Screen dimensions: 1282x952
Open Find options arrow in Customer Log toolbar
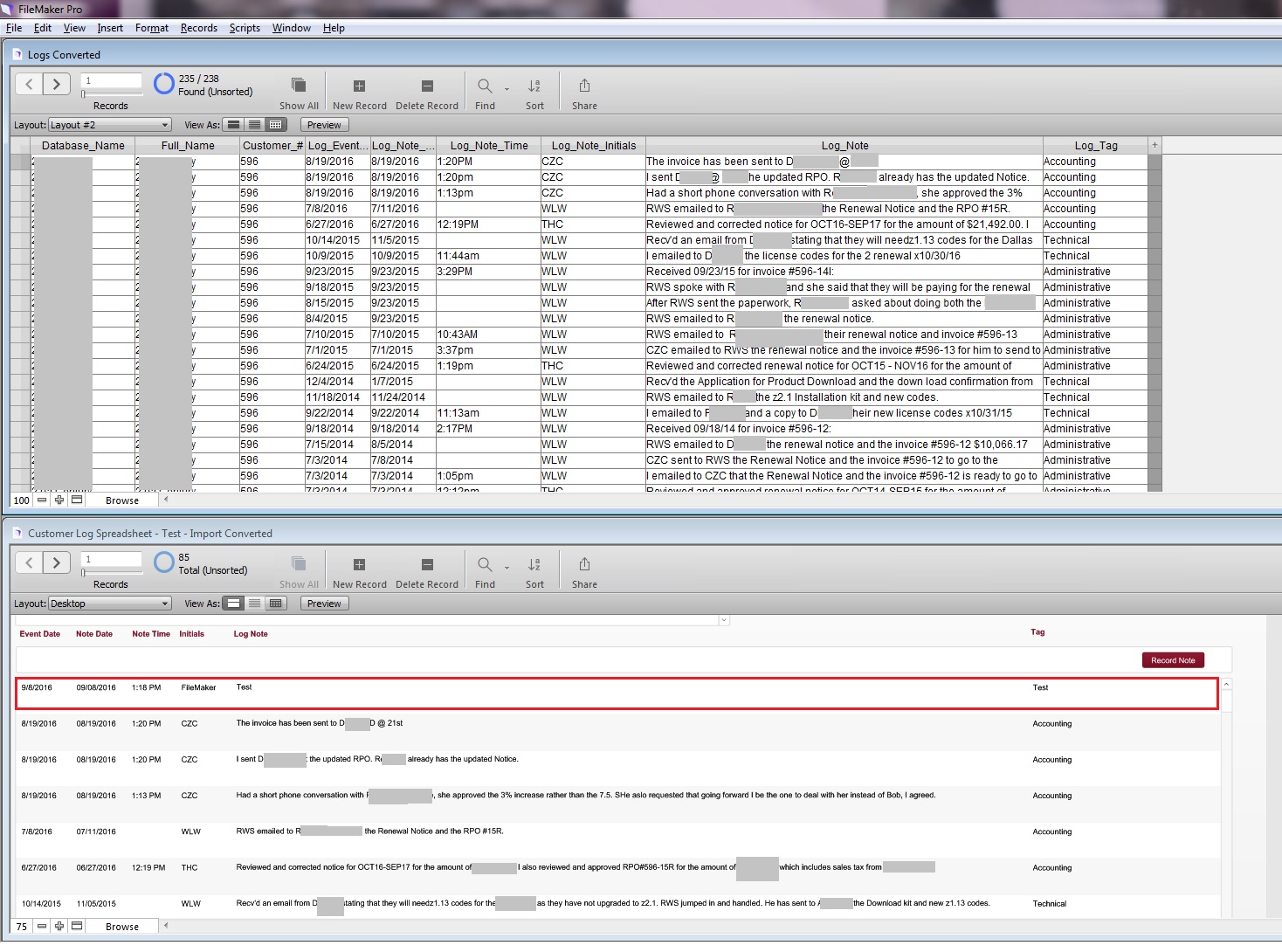click(x=507, y=567)
